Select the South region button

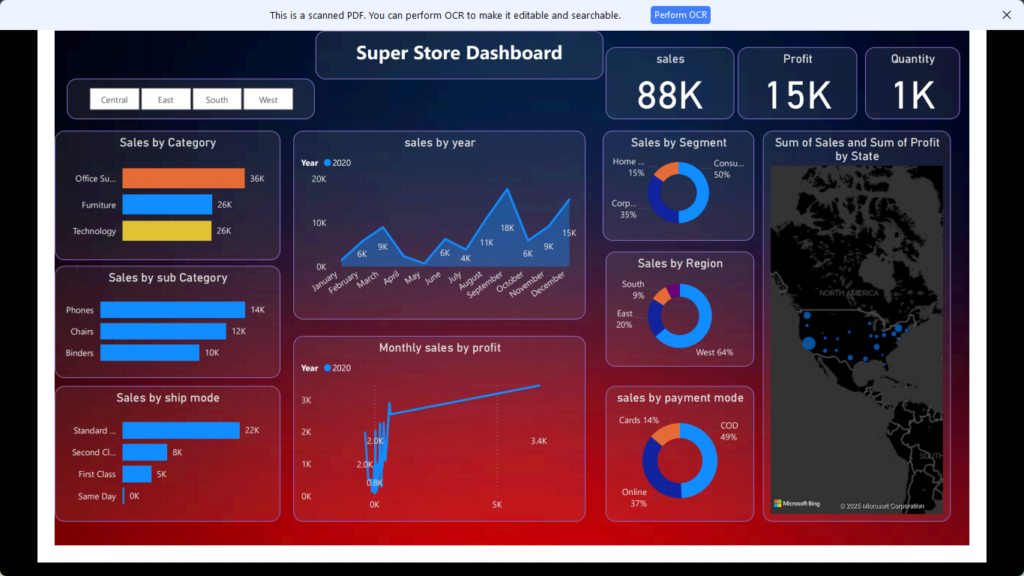216,99
